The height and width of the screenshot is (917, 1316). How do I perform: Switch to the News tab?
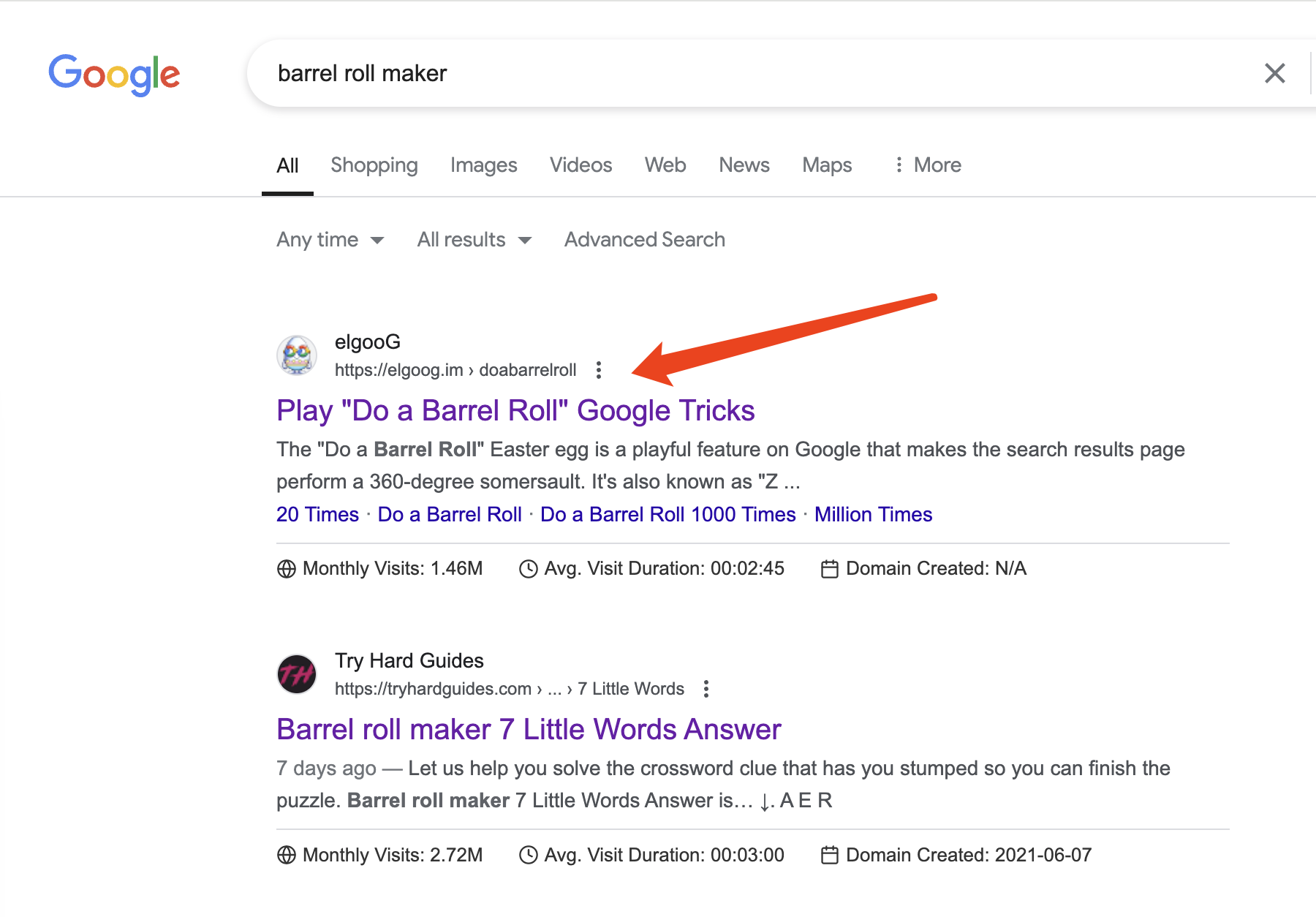[744, 165]
